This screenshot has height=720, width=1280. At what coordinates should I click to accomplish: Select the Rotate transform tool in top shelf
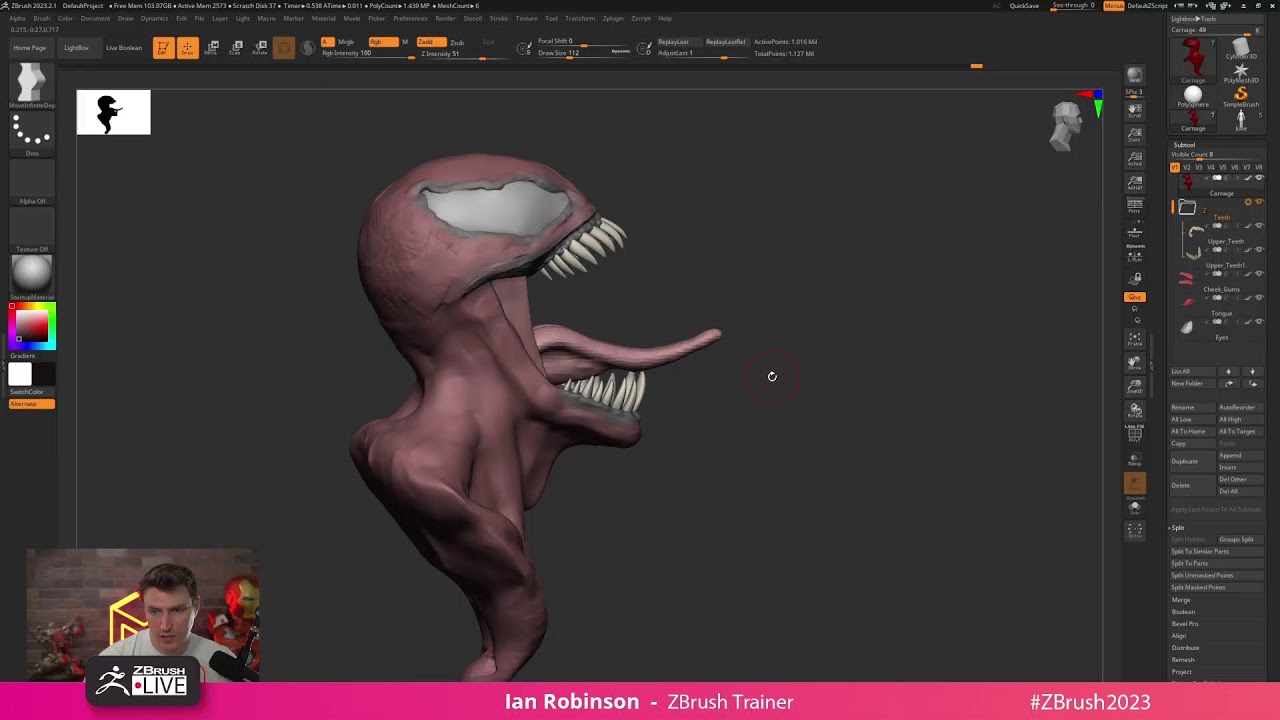pos(260,48)
